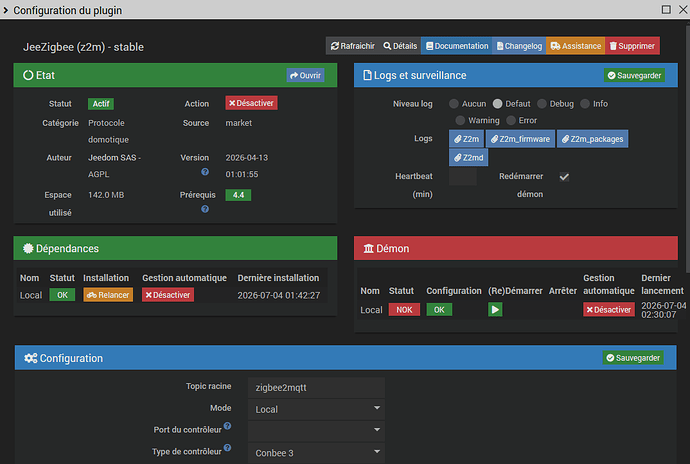
Task: Click the Rafraichir refresh button
Action: [352, 46]
